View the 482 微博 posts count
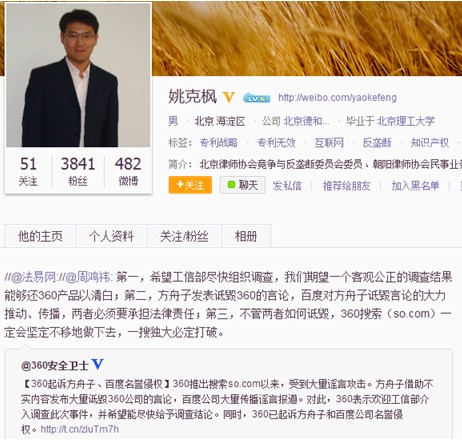Image resolution: width=462 pixels, height=441 pixels. click(128, 171)
